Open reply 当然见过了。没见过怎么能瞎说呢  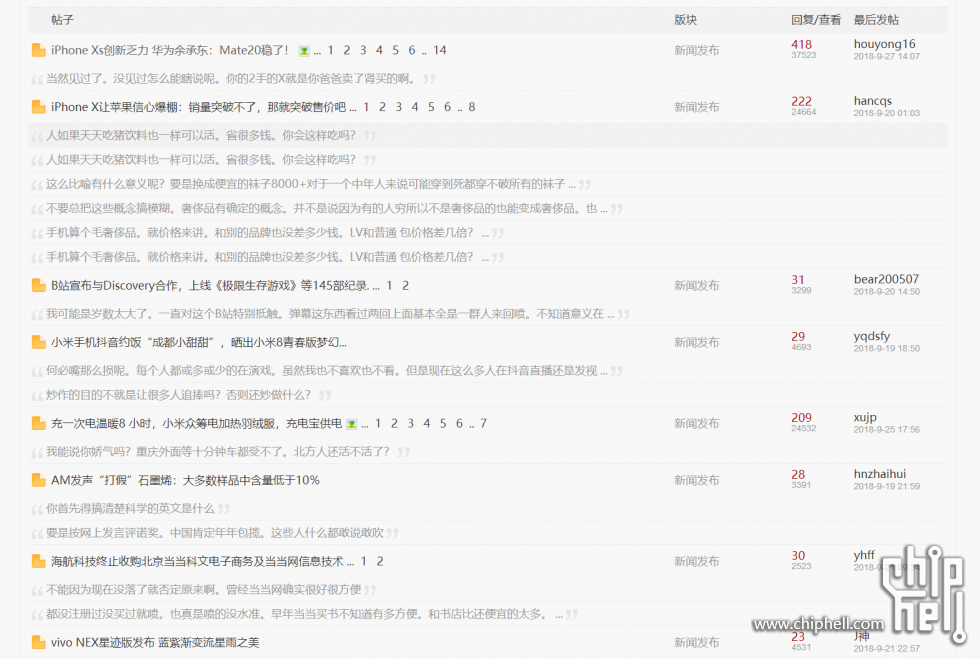(231, 79)
